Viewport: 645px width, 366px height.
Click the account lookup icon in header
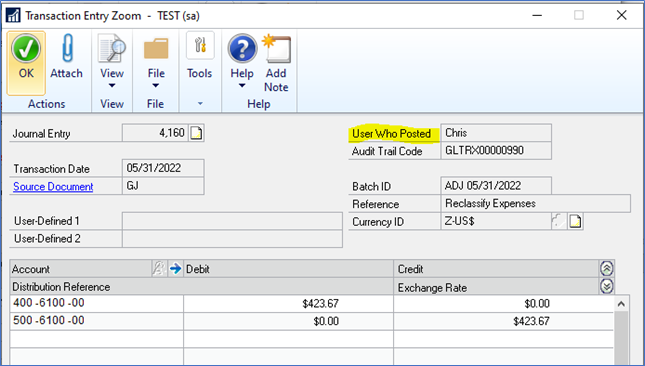click(159, 269)
